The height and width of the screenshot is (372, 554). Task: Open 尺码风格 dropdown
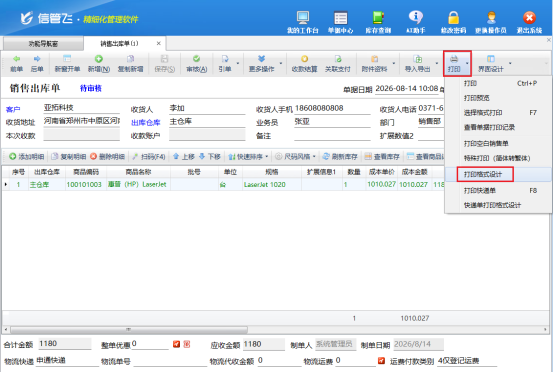pos(295,157)
